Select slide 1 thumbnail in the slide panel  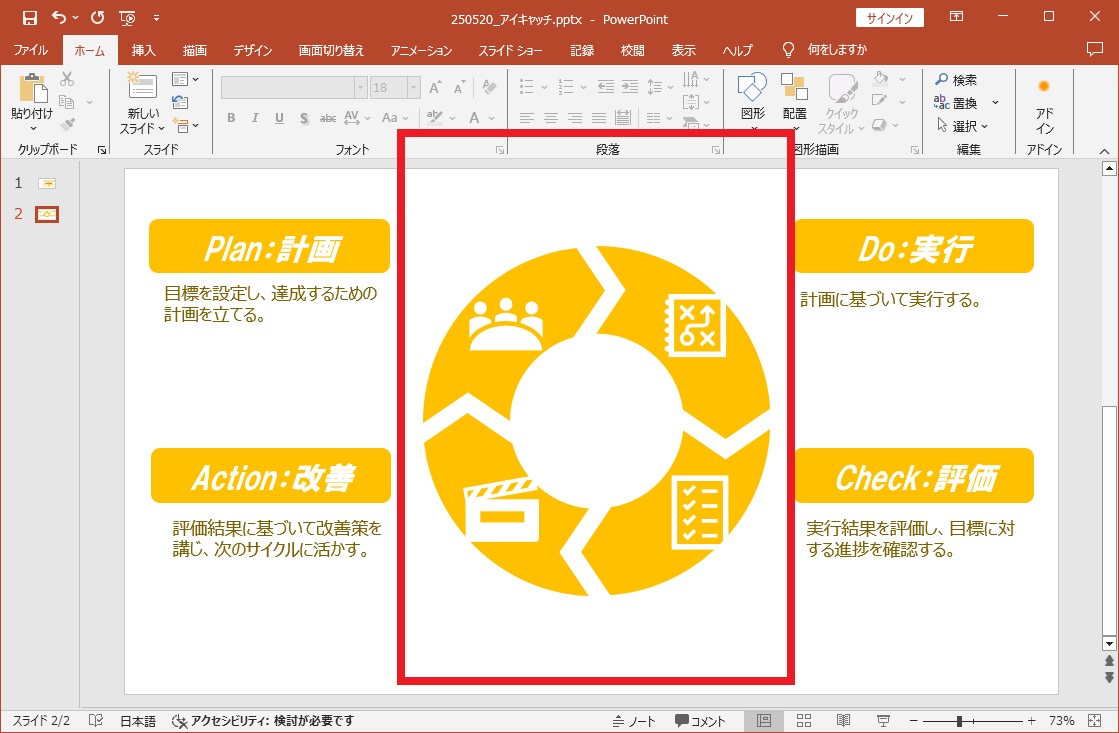pos(47,183)
